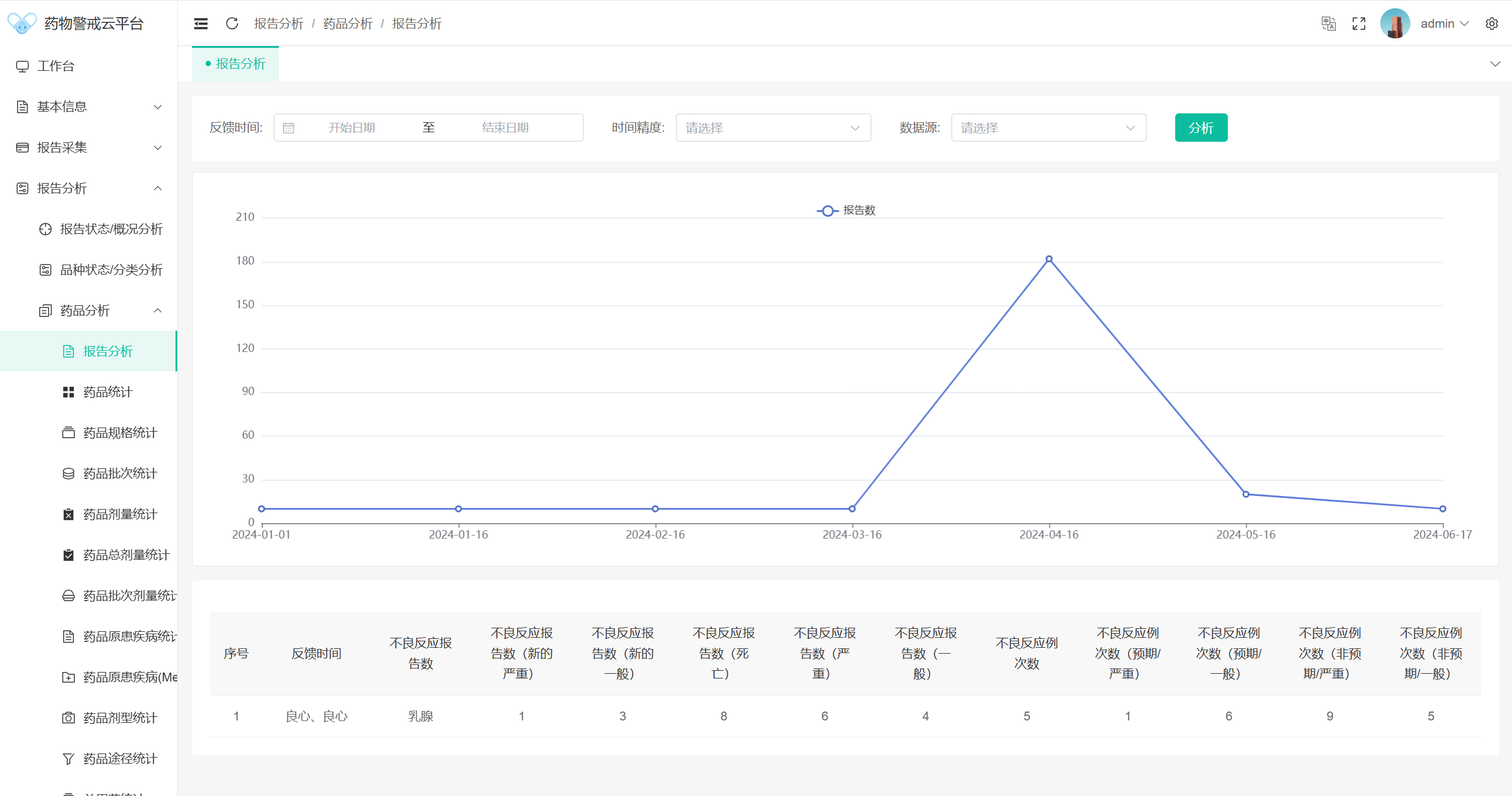Click the 分析 button
Screen dimensions: 1512x796
pyautogui.click(x=1201, y=128)
